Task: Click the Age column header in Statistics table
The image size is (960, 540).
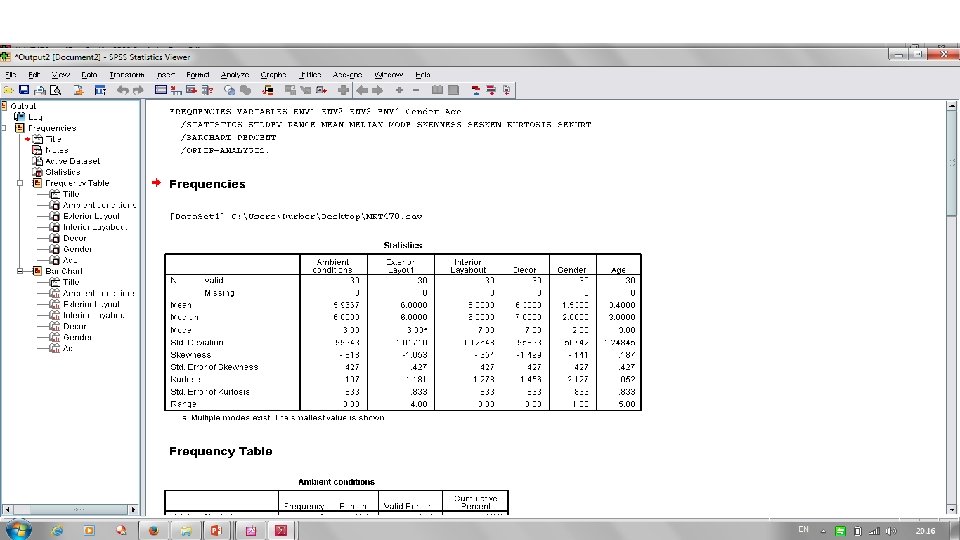Action: coord(618,270)
